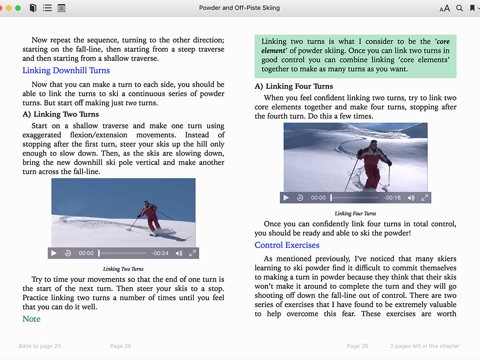
Task: Click the yellow minimize window button
Action: pos(9,8)
